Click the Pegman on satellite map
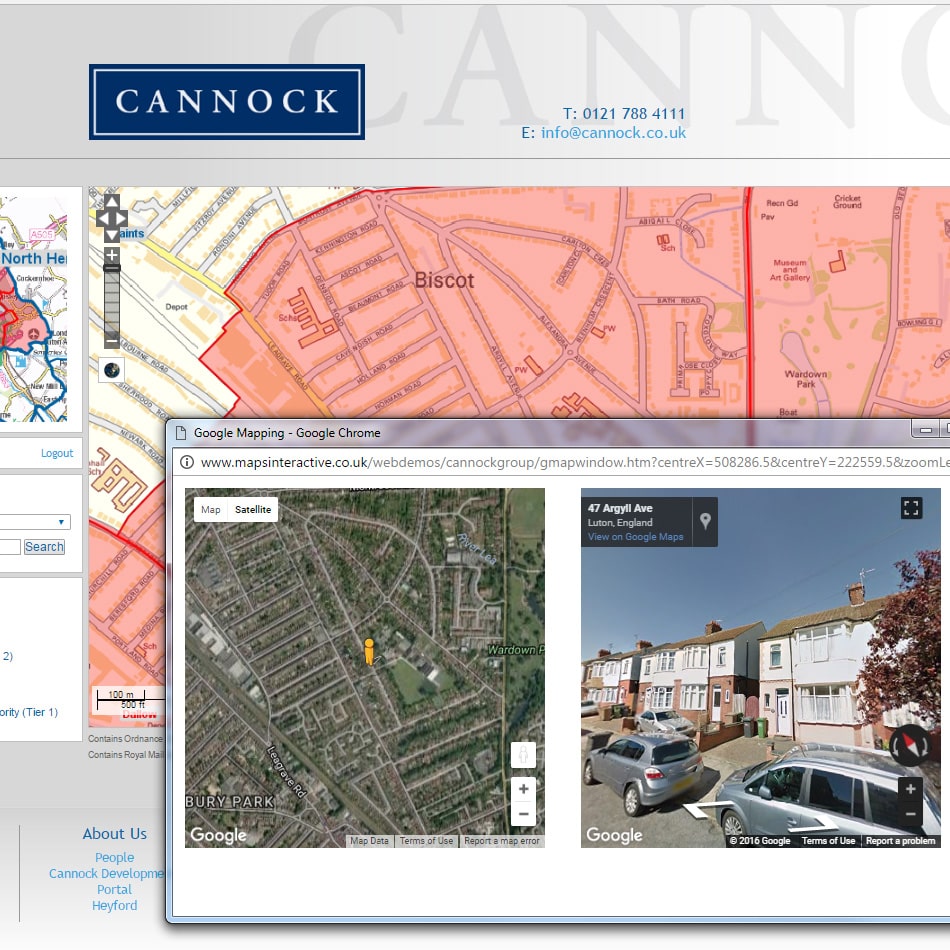This screenshot has width=950, height=950. click(x=369, y=652)
